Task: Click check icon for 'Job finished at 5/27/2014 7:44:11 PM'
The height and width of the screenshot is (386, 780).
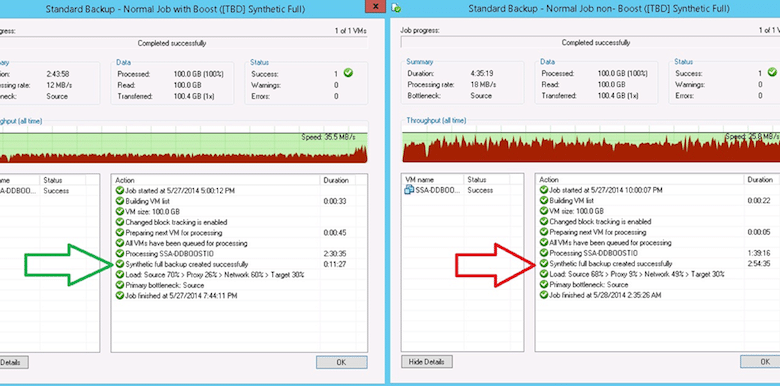Action: [119, 295]
